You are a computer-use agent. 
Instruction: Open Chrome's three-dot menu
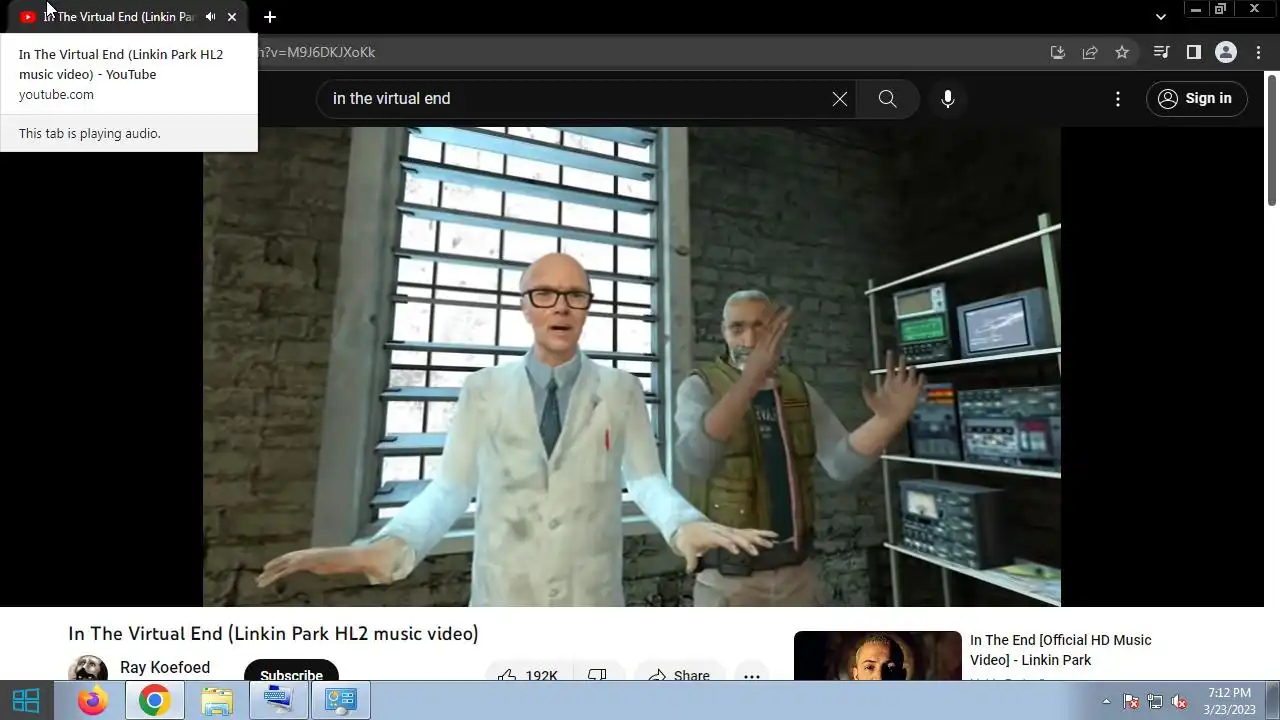(x=1258, y=52)
